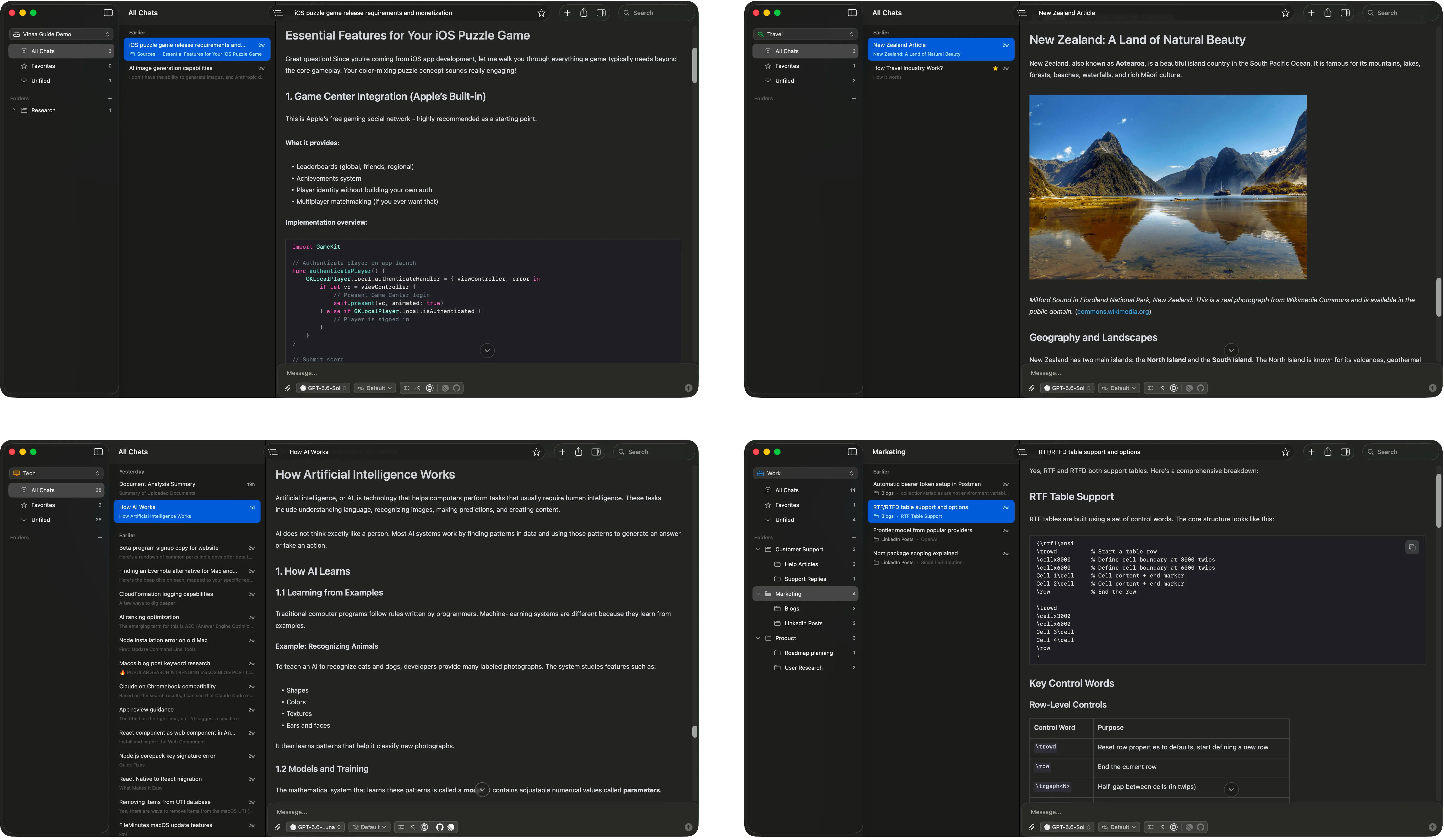Image resolution: width=1444 pixels, height=840 pixels.
Task: Click scrollbar thumb in iOS puzzle chat content
Action: click(x=694, y=65)
